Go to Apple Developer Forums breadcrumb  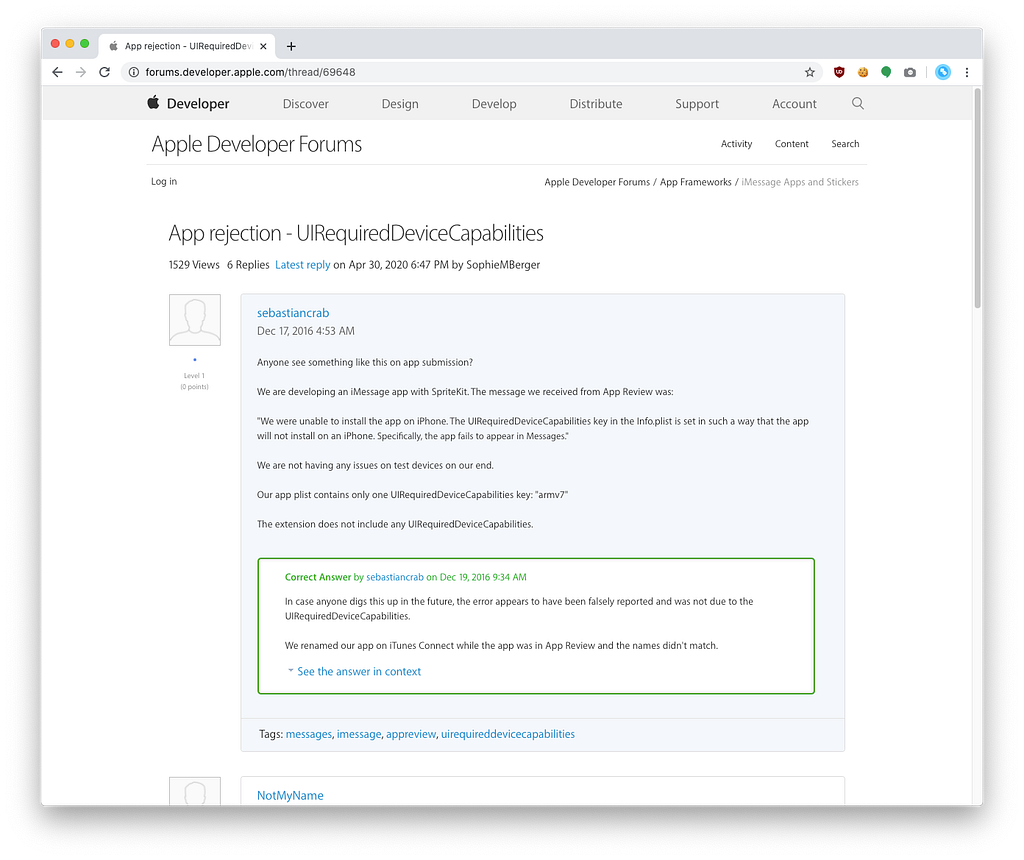click(x=597, y=182)
